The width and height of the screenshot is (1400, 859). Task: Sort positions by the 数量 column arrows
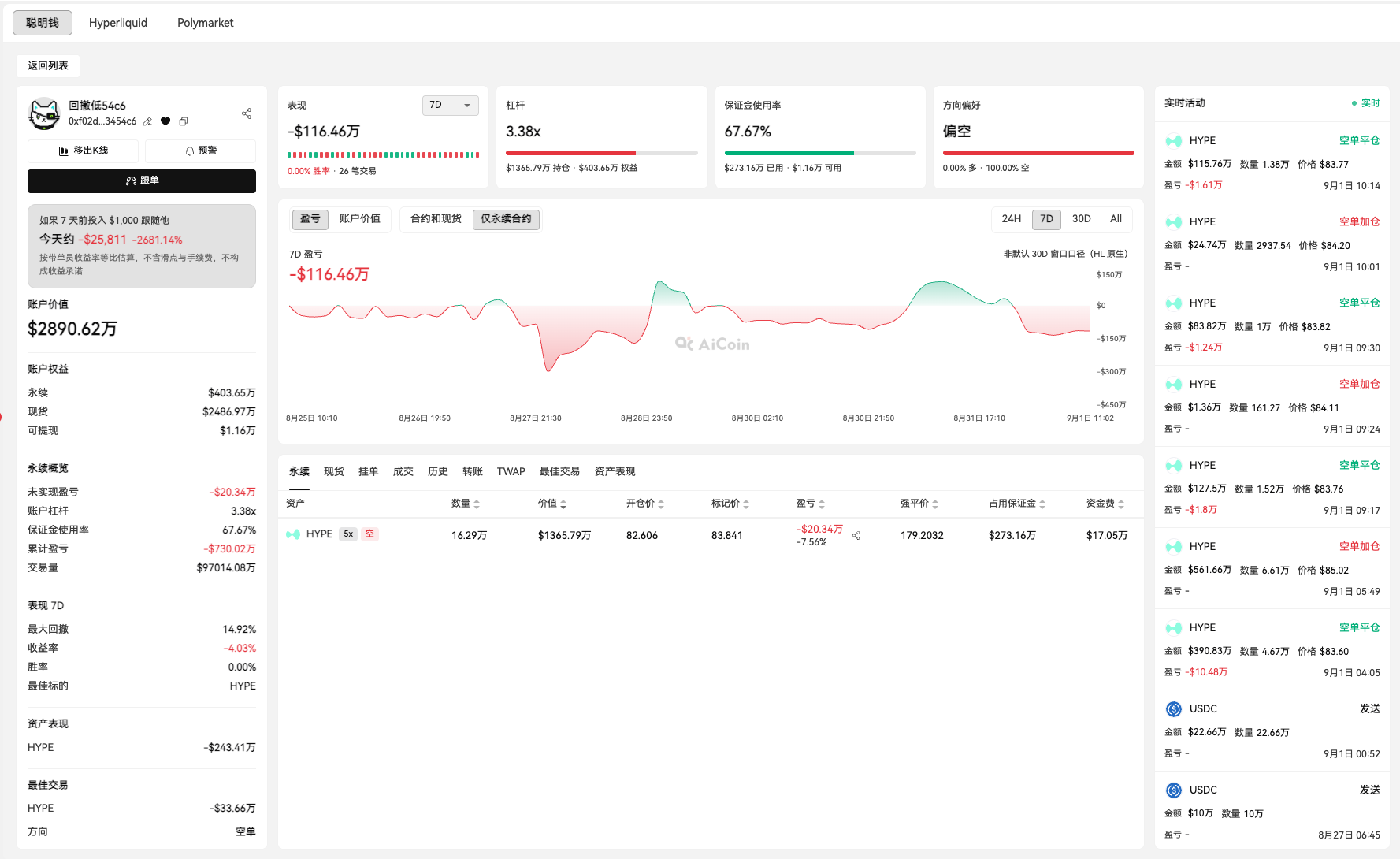click(x=477, y=504)
